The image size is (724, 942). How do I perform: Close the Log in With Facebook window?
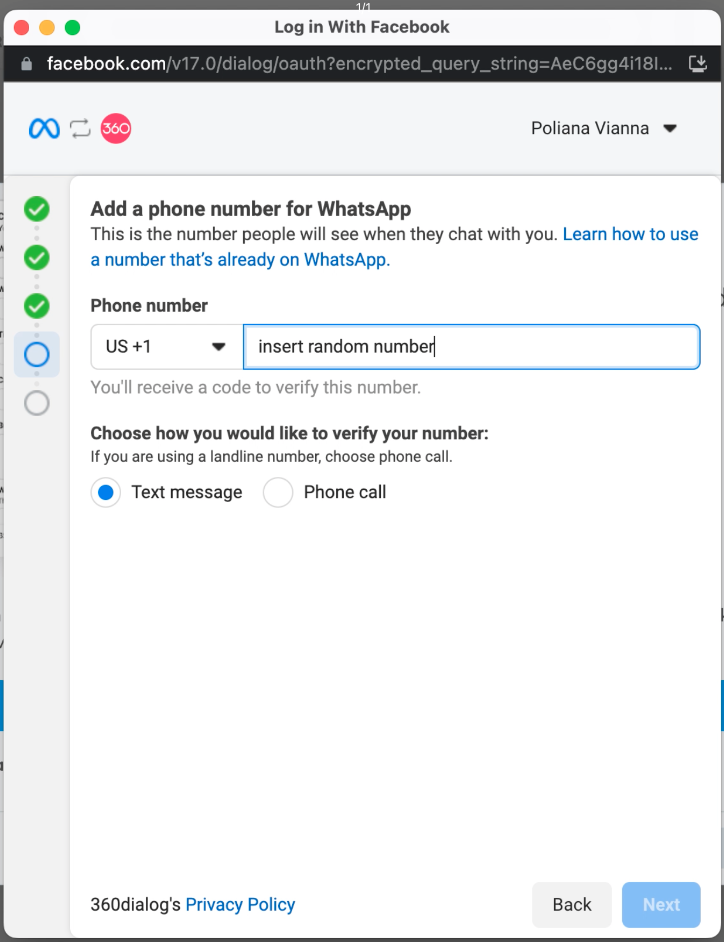coord(22,28)
